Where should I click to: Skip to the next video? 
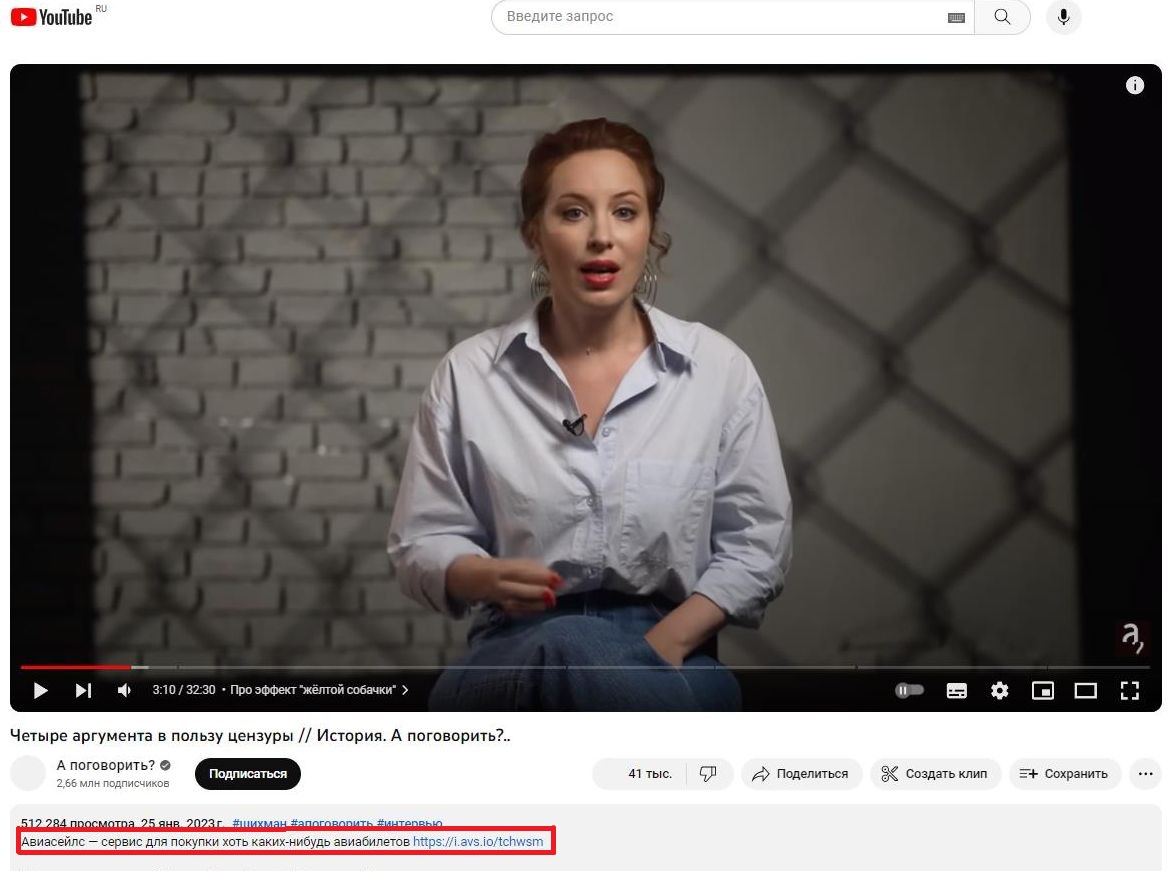tap(83, 690)
